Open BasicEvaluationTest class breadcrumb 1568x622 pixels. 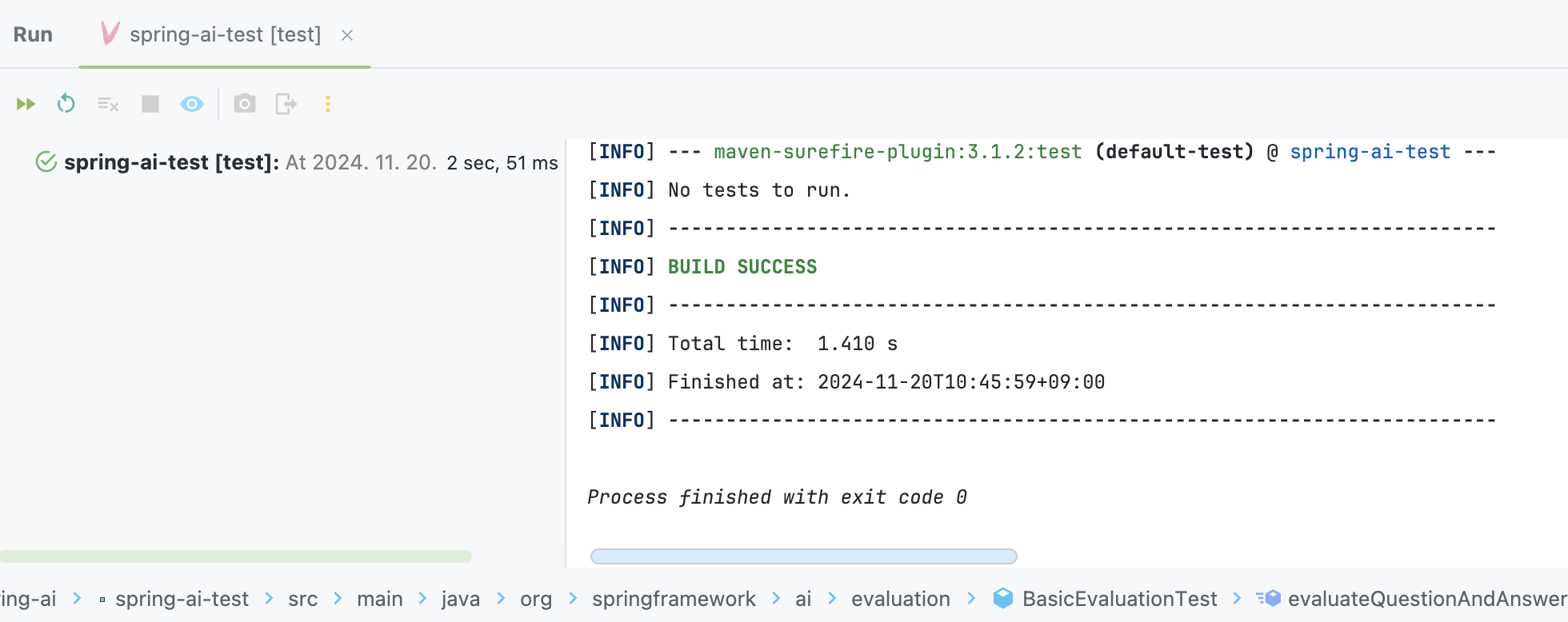[1119, 599]
